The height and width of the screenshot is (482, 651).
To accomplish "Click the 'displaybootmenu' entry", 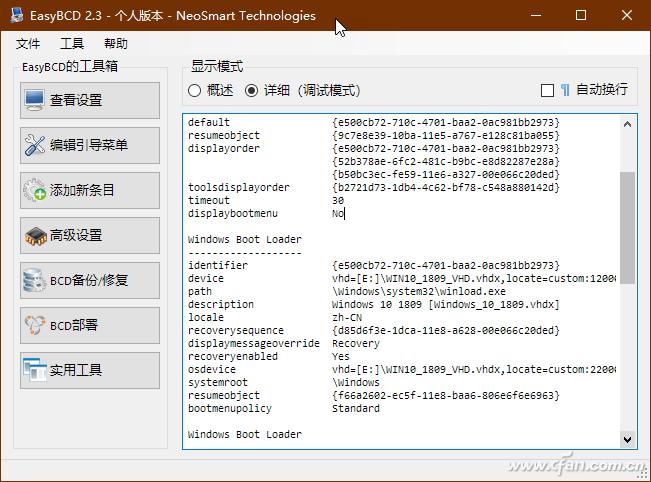I will click(233, 213).
